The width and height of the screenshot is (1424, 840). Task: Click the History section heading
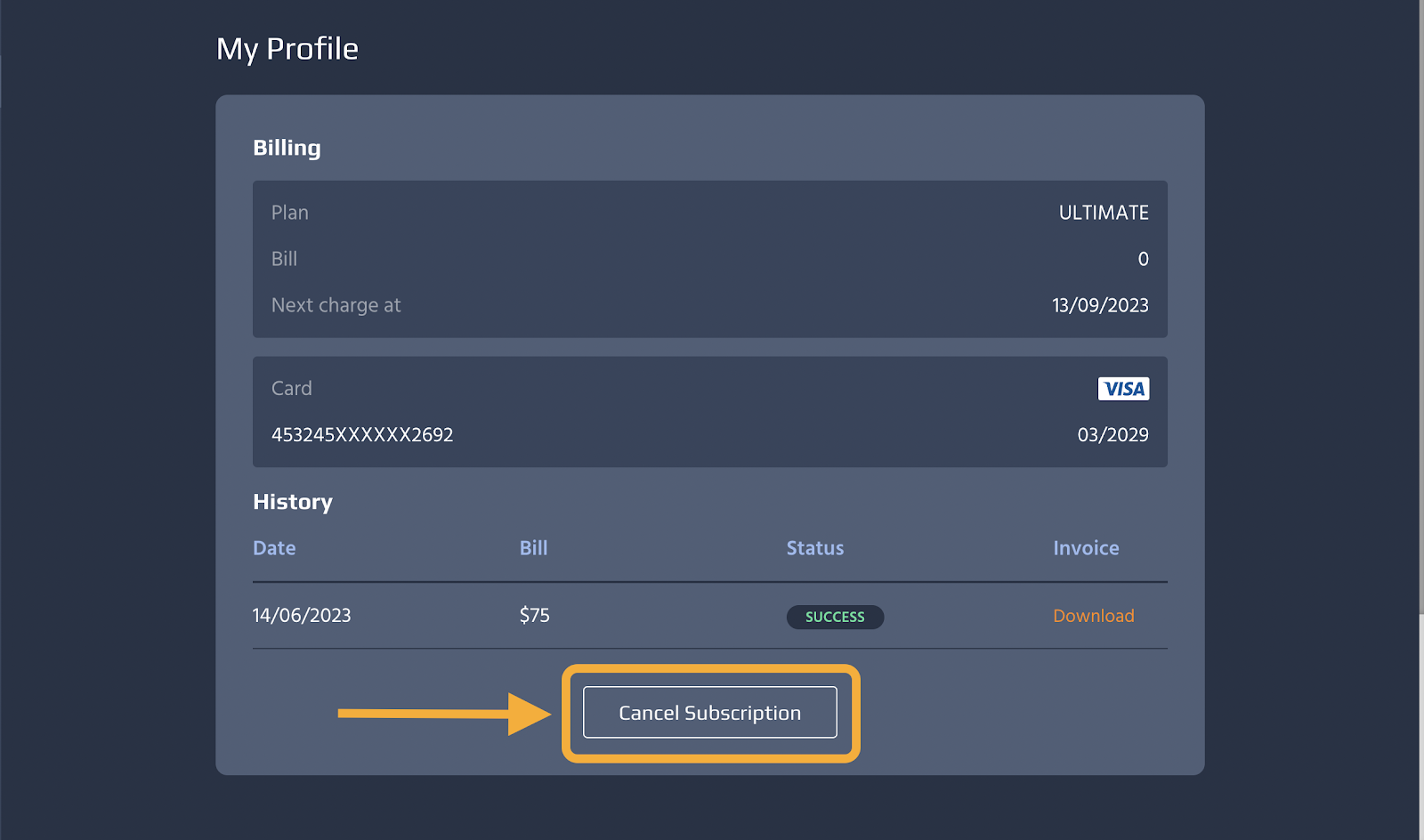point(293,502)
